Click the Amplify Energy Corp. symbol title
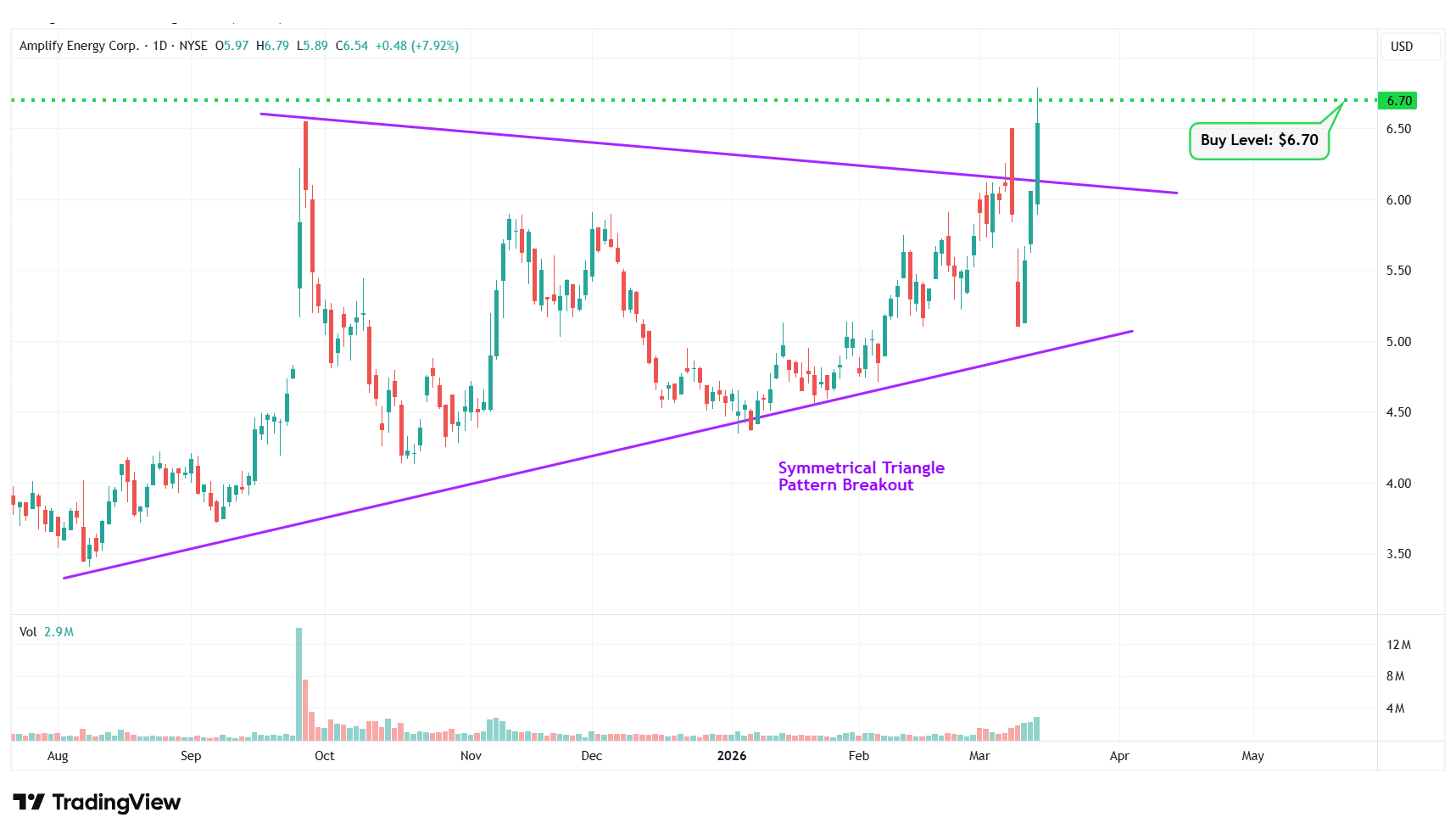The height and width of the screenshot is (834, 1456). click(79, 46)
